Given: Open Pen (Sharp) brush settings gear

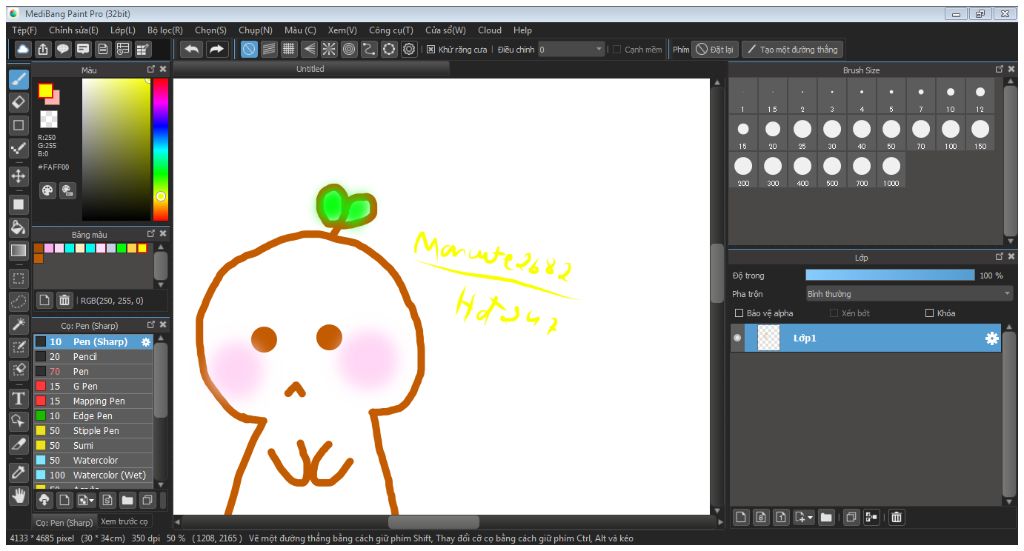Looking at the screenshot, I should pos(146,342).
